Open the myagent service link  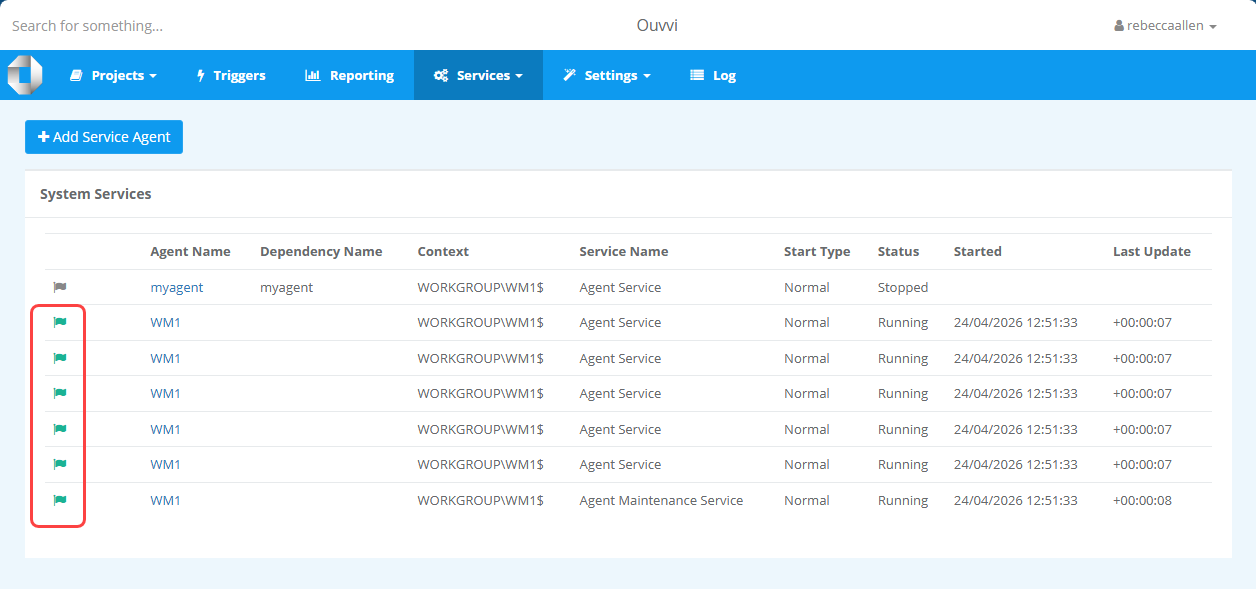(176, 287)
